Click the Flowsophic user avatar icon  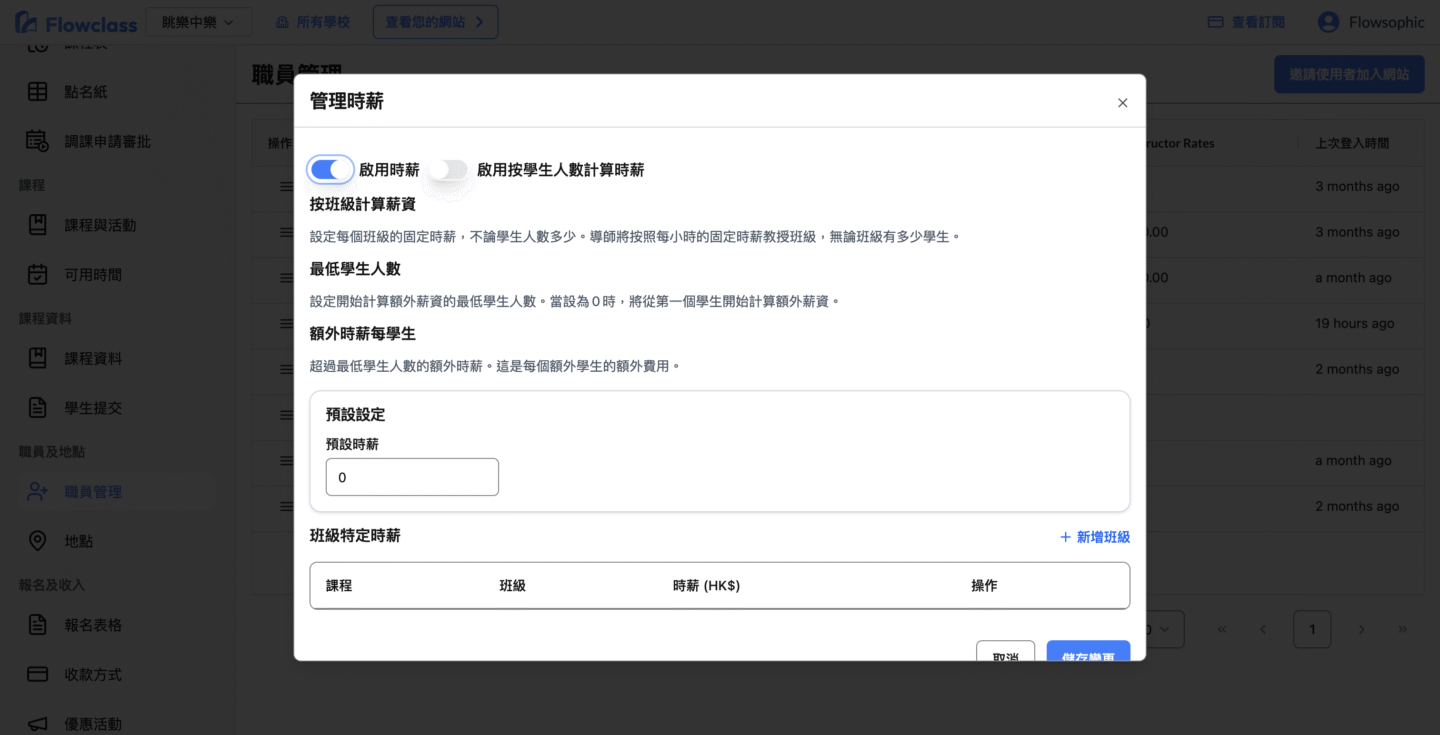pyautogui.click(x=1328, y=22)
